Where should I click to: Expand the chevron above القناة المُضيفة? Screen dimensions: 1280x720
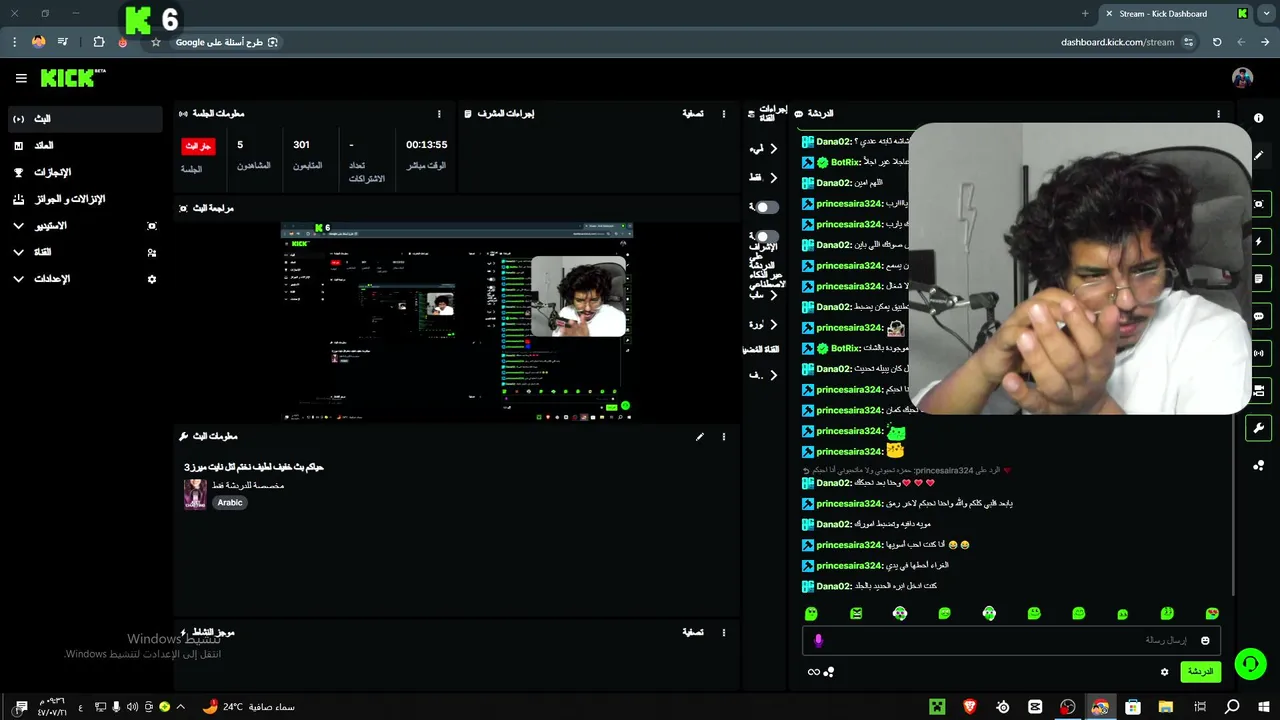pyautogui.click(x=773, y=325)
